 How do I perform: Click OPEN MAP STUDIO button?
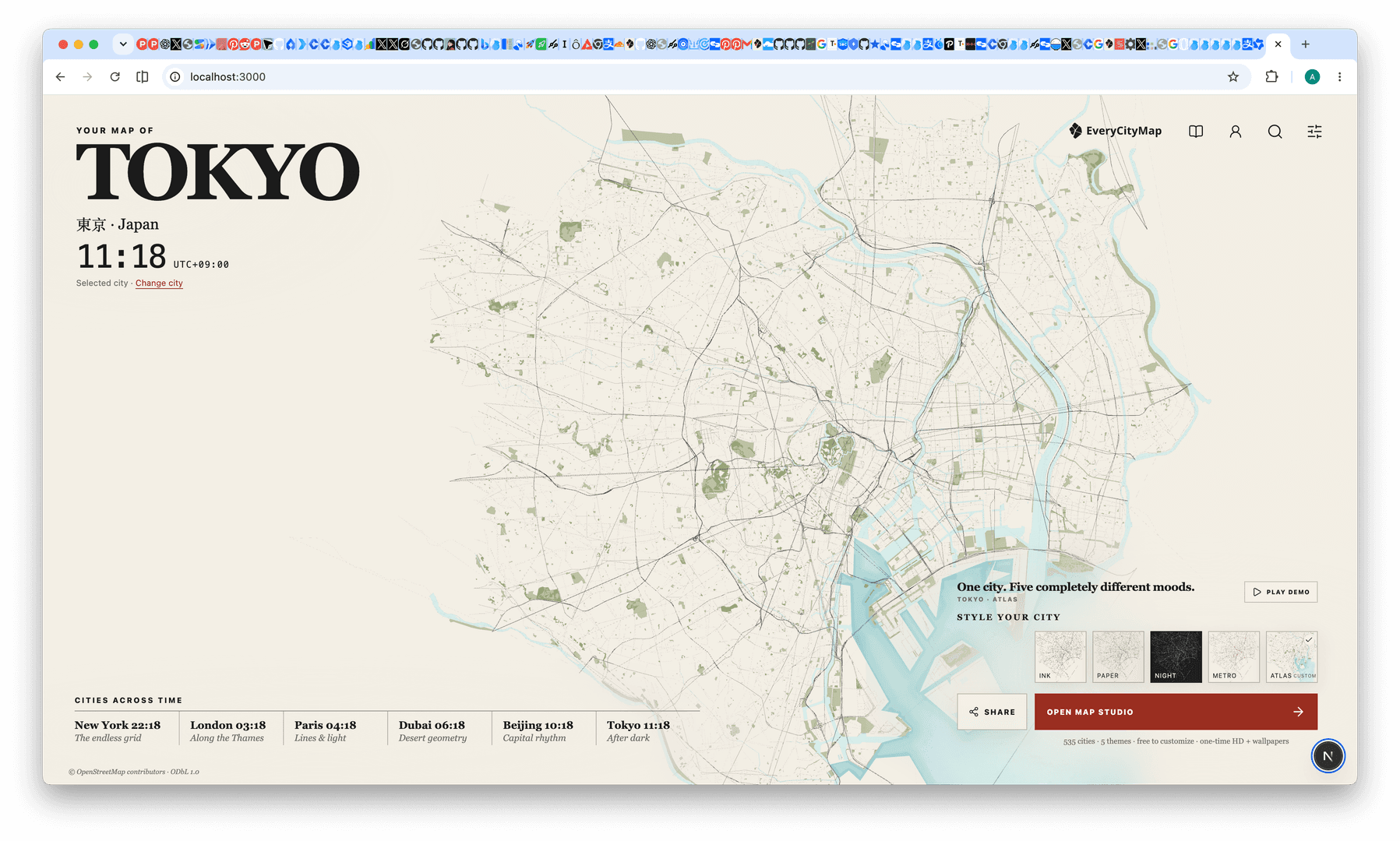(x=1176, y=712)
